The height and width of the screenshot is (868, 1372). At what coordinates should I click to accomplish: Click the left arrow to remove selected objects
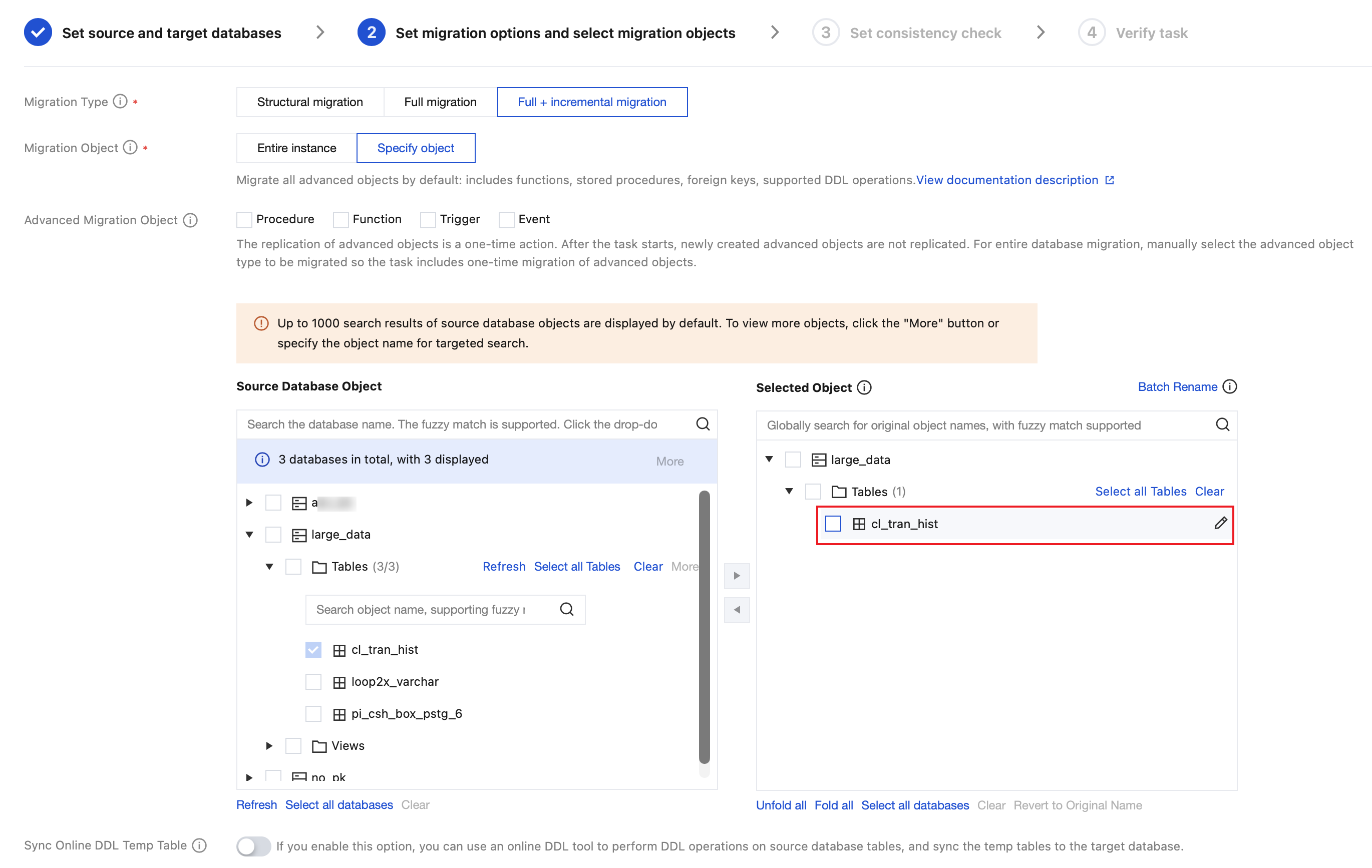[736, 609]
